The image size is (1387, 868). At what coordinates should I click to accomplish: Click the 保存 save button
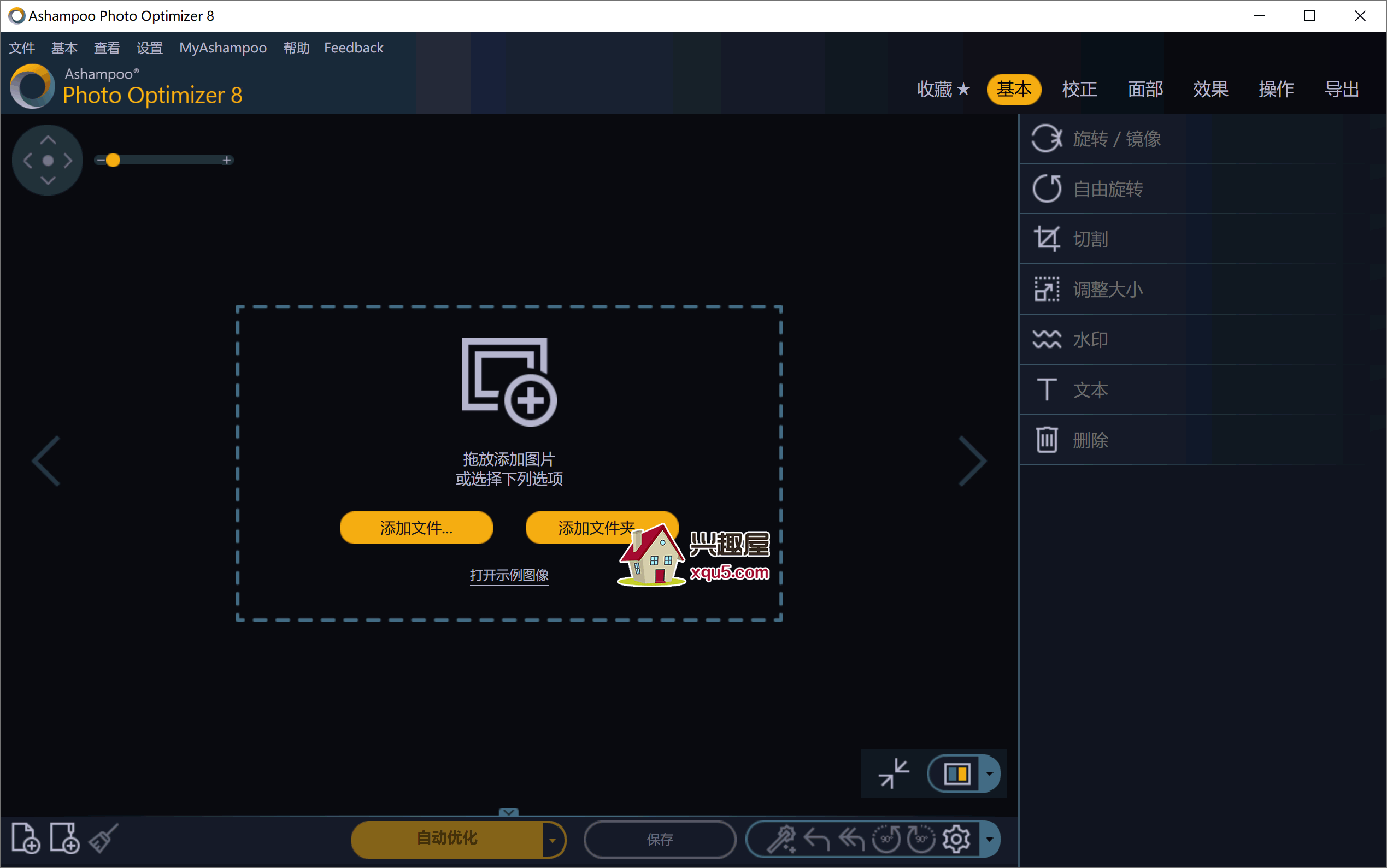[x=660, y=840]
